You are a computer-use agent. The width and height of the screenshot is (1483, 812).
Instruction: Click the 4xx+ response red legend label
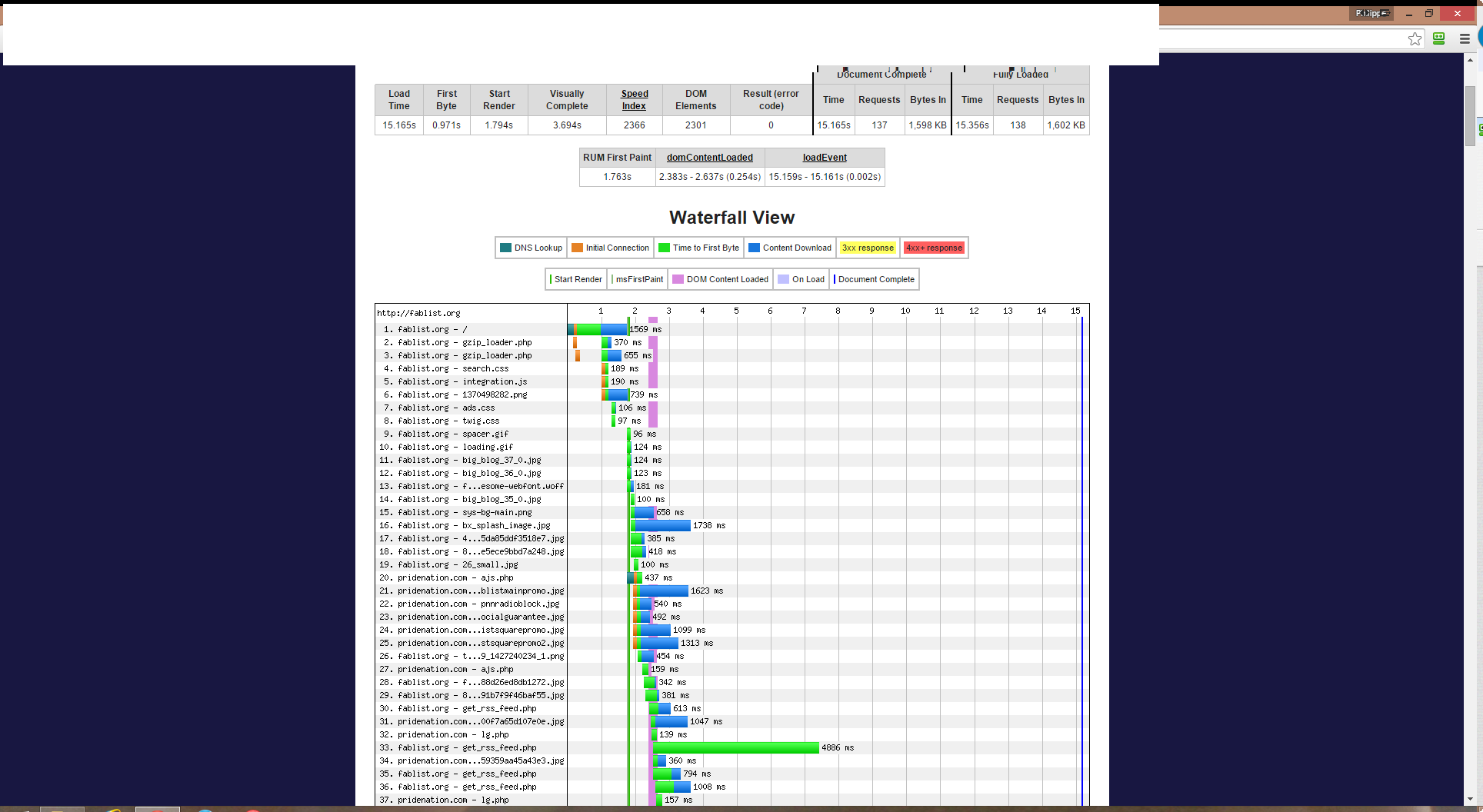click(x=934, y=248)
